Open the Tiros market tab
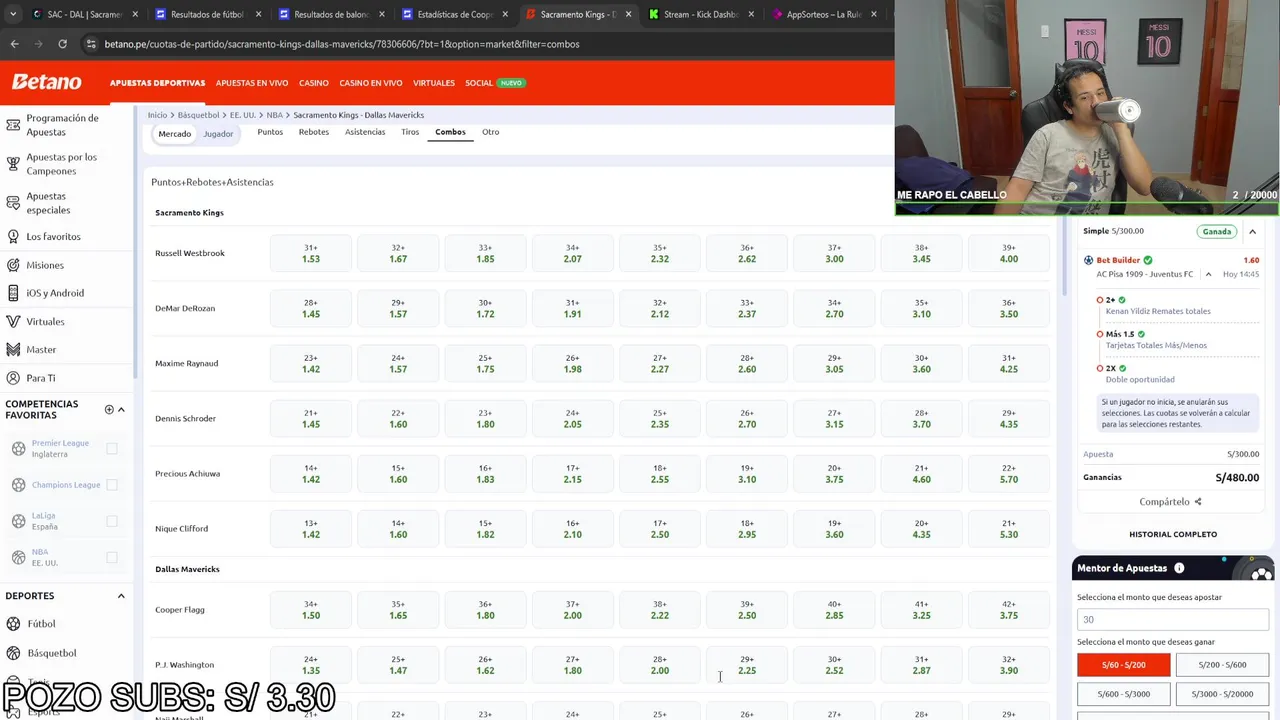This screenshot has height=720, width=1280. click(410, 132)
